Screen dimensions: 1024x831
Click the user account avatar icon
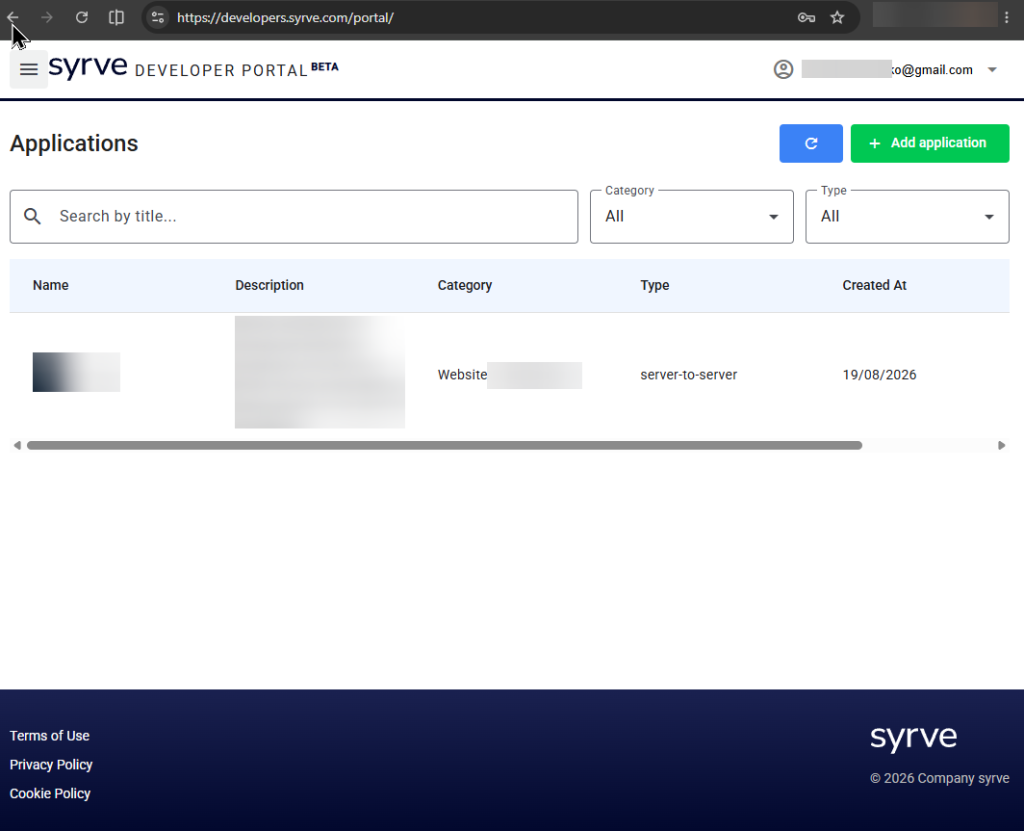pyautogui.click(x=783, y=69)
